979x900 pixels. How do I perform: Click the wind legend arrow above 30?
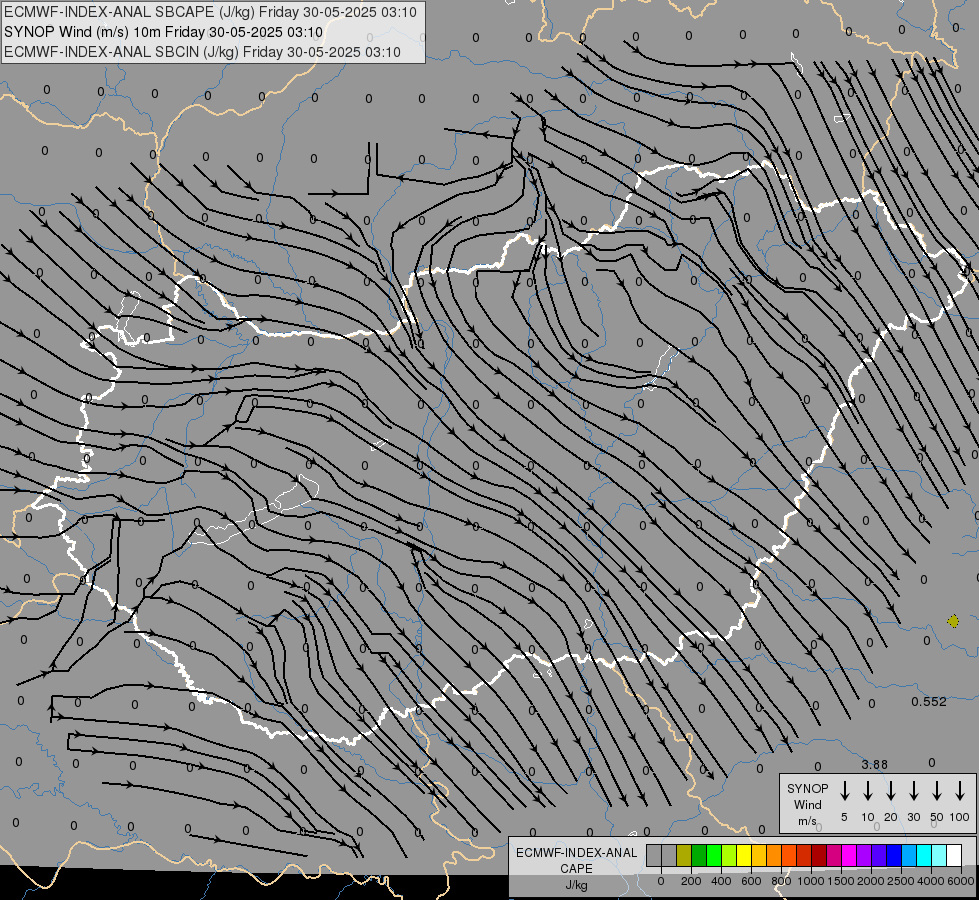[913, 791]
